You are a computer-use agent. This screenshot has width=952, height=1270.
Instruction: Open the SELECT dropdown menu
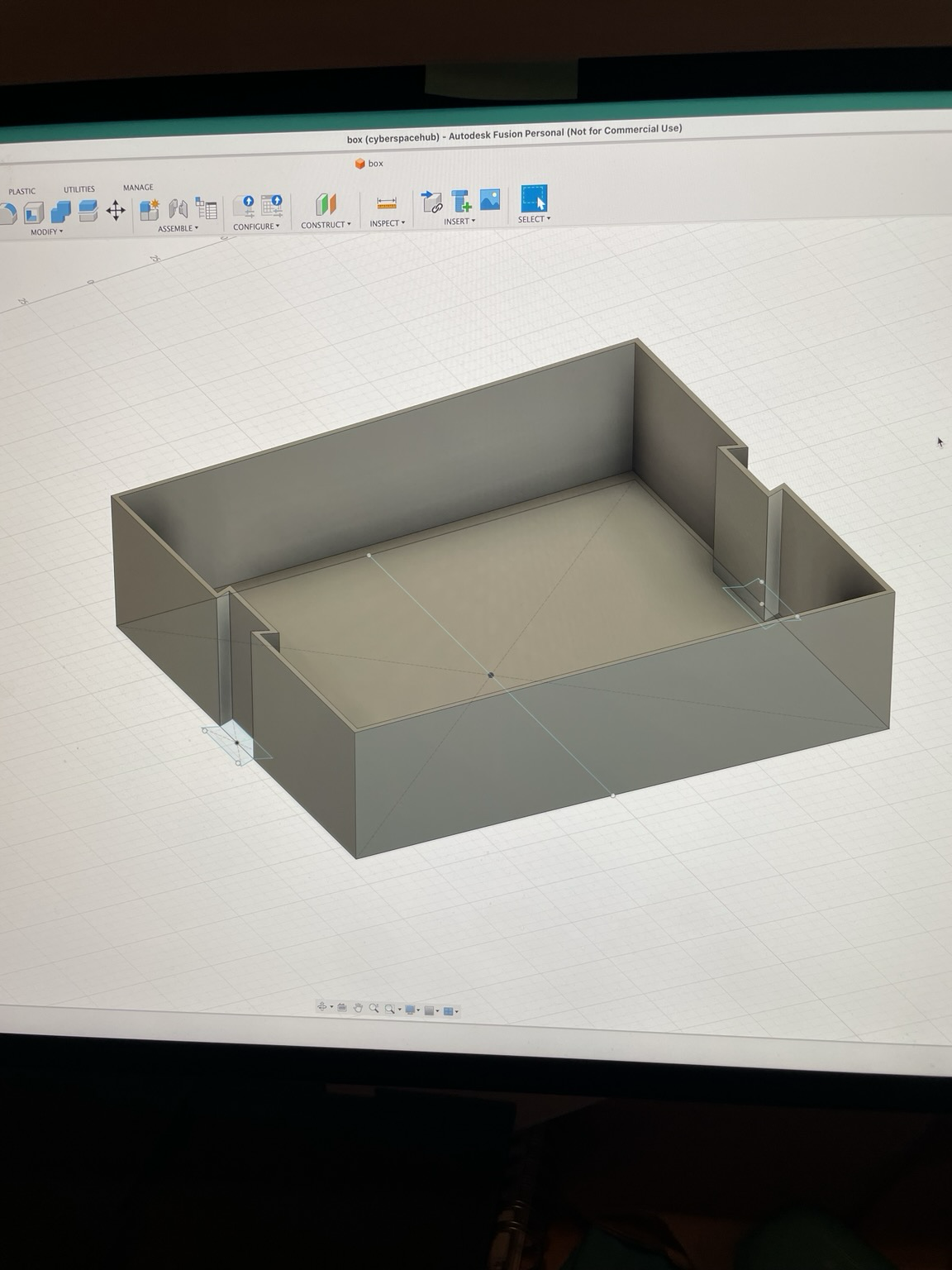[534, 219]
